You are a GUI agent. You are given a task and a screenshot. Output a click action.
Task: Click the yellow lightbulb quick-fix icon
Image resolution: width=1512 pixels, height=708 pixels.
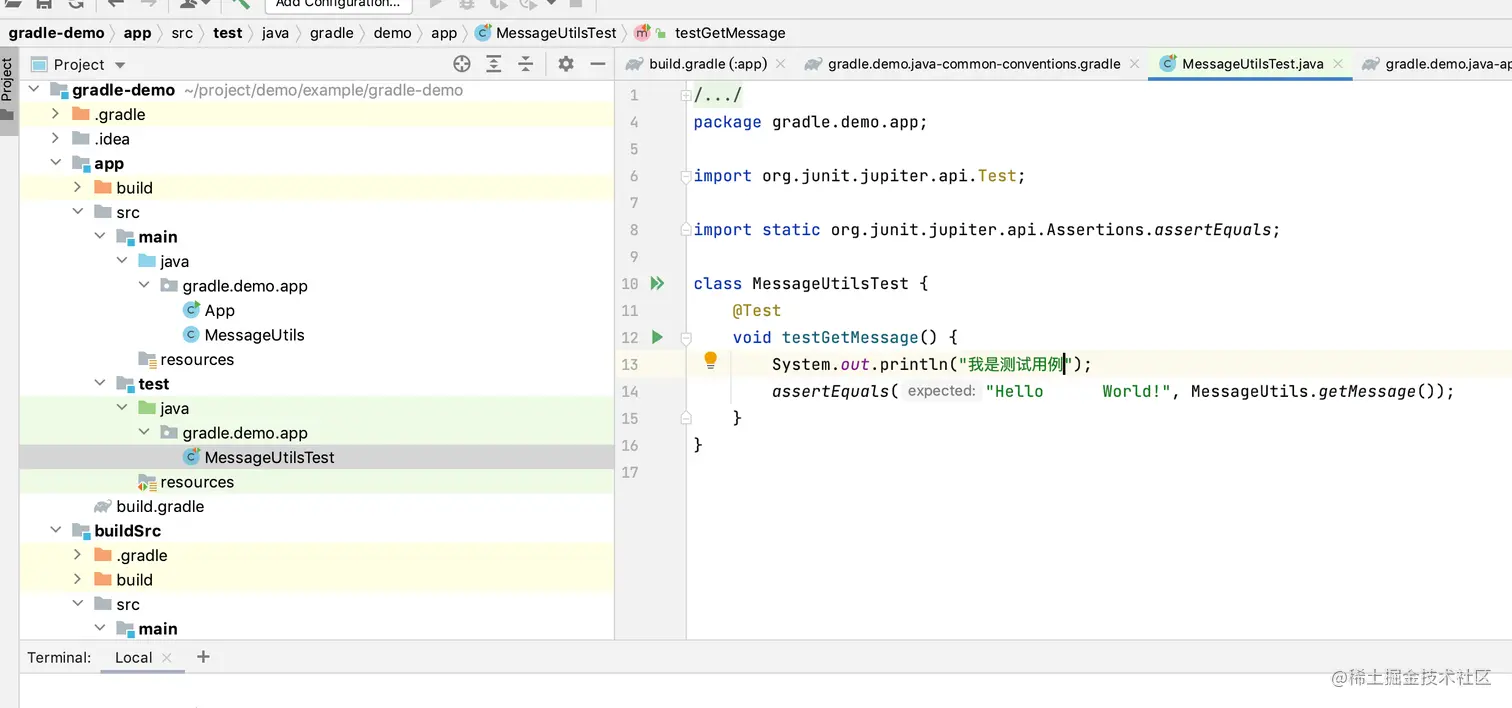click(711, 361)
